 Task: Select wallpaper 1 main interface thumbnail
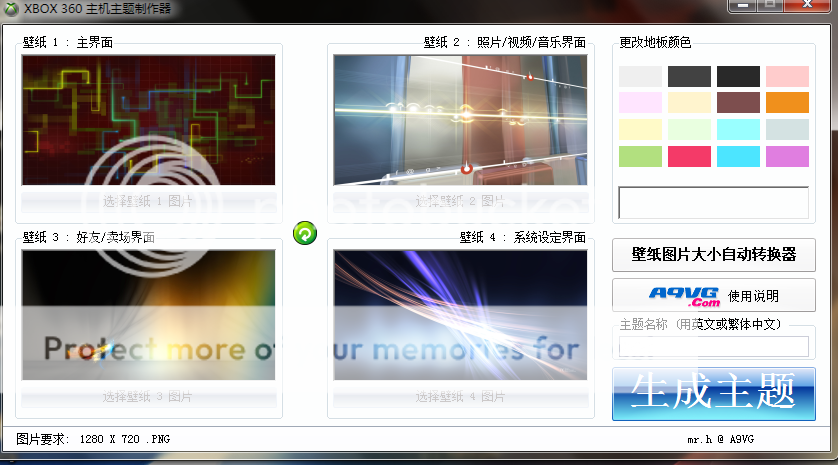click(148, 120)
